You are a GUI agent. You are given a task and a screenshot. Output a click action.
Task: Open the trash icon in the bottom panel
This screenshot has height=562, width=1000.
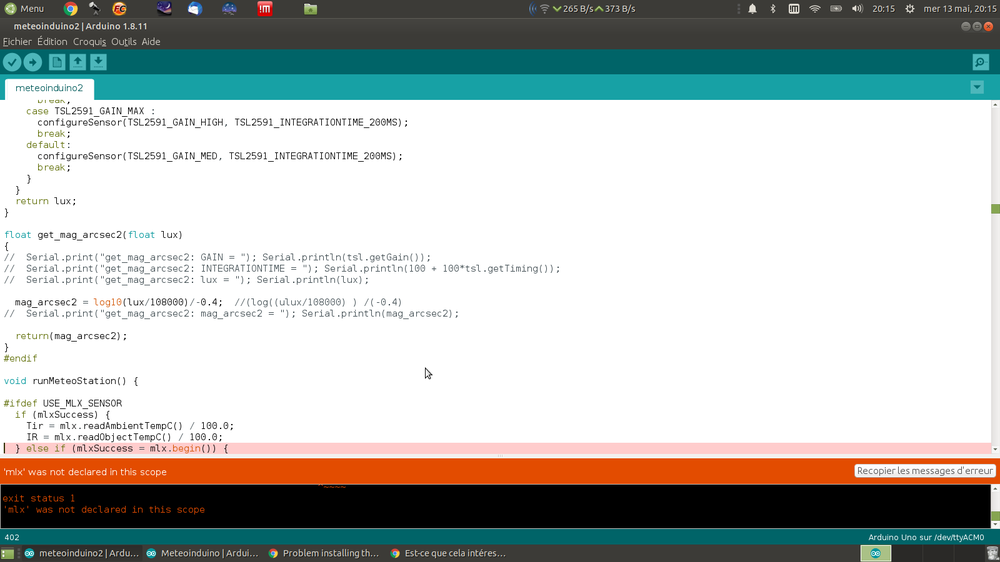click(x=992, y=553)
